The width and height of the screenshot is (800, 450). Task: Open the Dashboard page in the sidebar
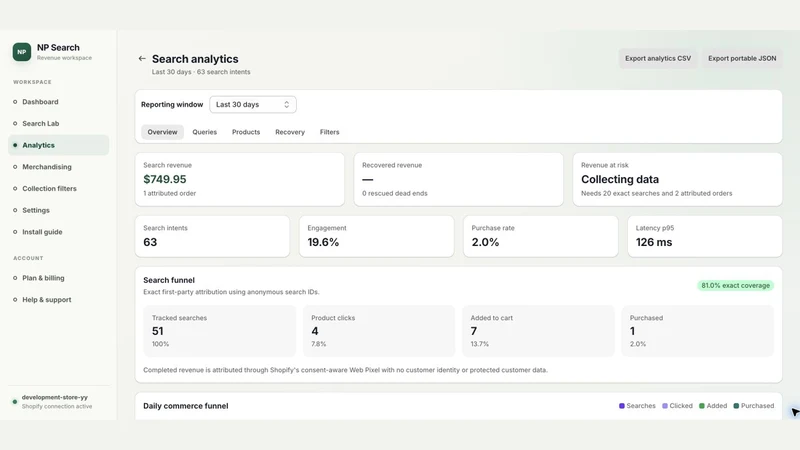(58, 102)
